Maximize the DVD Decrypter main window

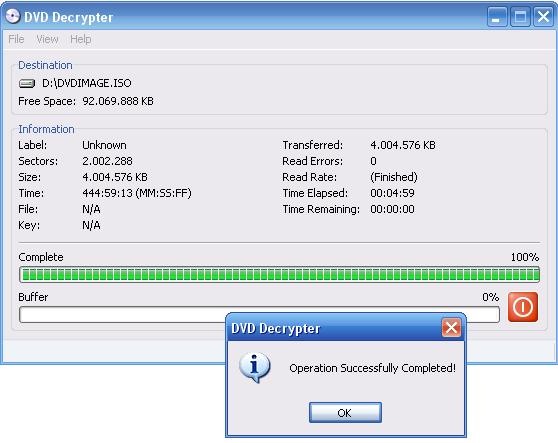(x=520, y=17)
